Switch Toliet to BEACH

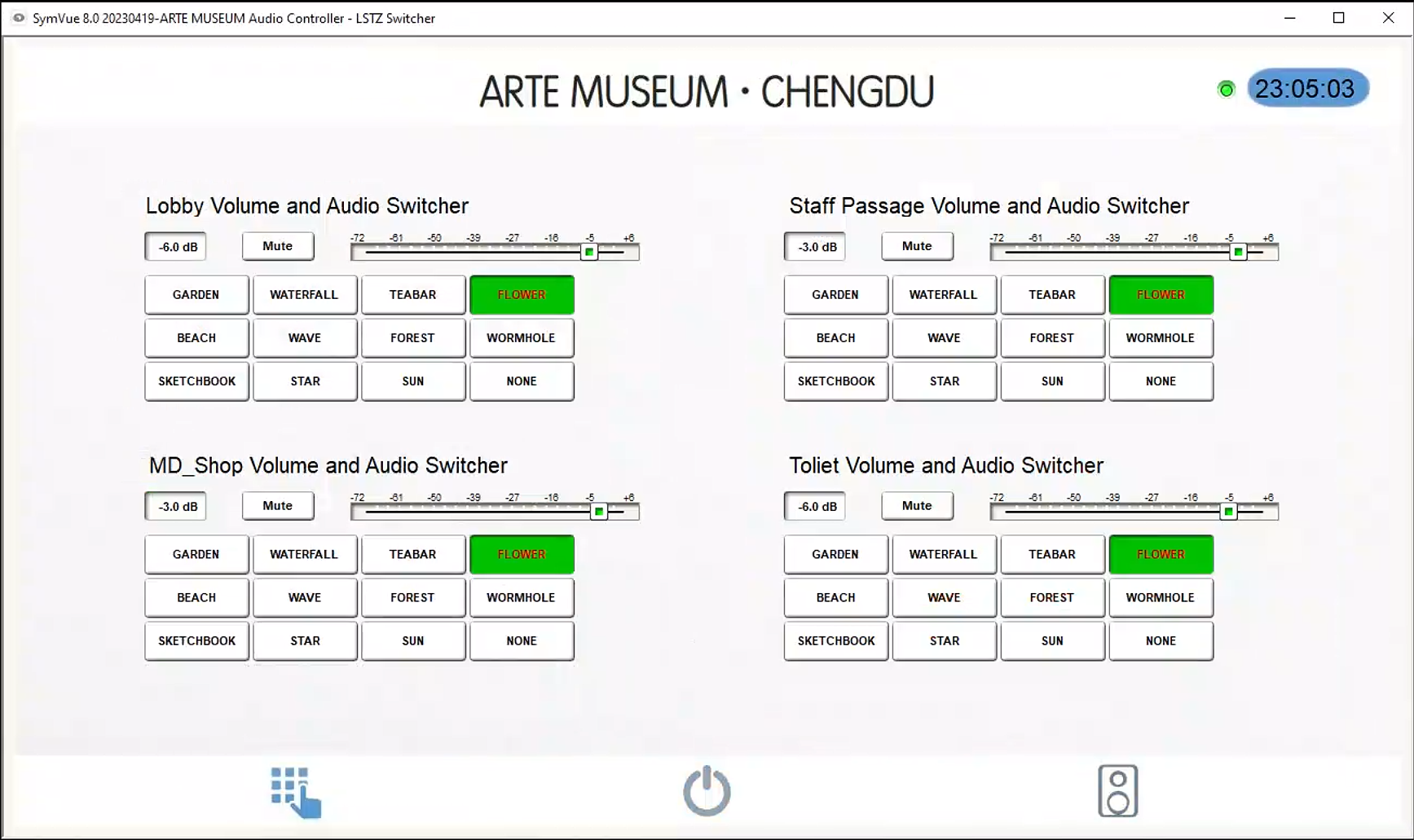pos(835,598)
